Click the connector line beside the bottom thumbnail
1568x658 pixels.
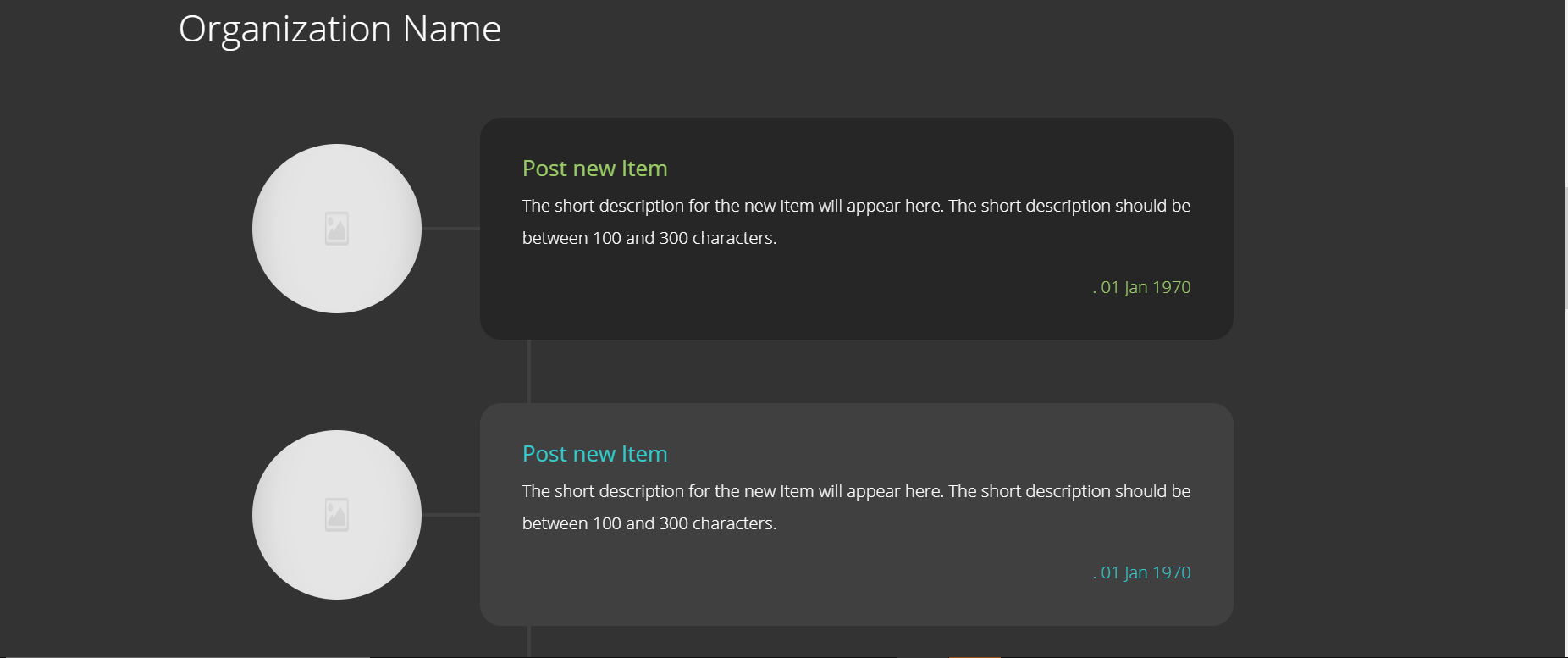450,515
